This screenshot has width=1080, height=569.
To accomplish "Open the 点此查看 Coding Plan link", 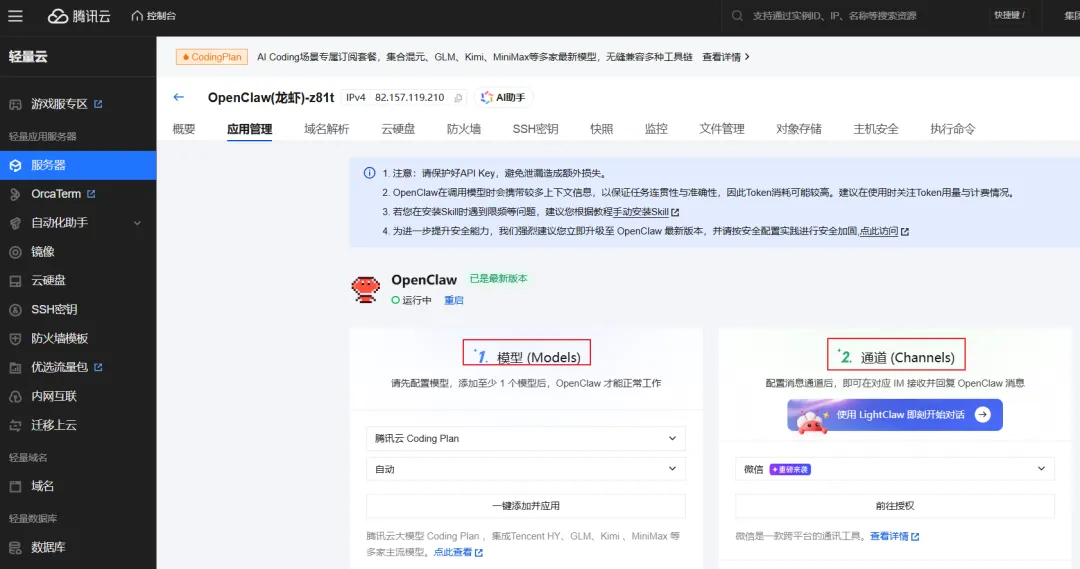I will [457, 552].
